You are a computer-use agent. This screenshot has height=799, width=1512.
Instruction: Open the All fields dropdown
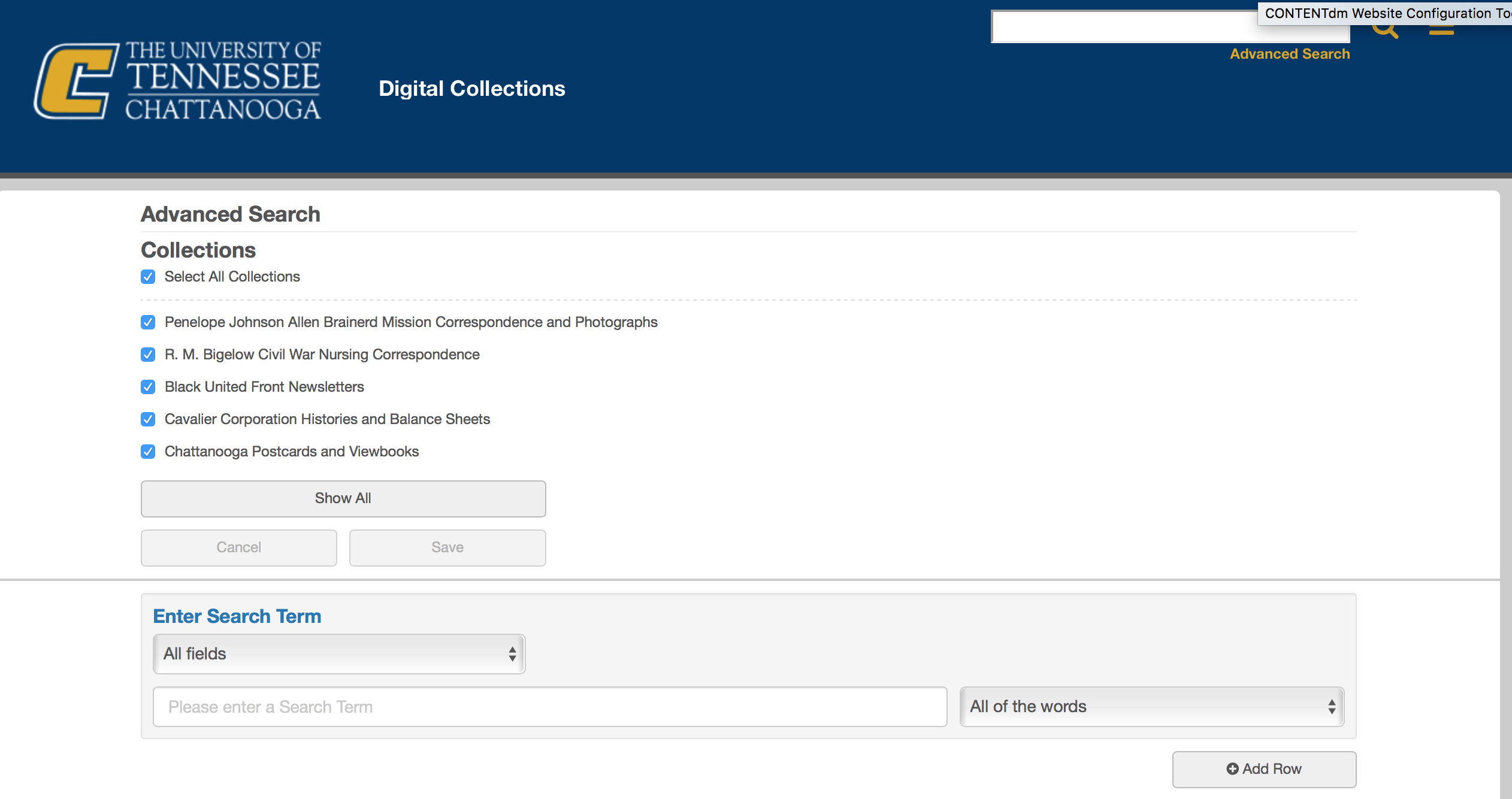[338, 653]
